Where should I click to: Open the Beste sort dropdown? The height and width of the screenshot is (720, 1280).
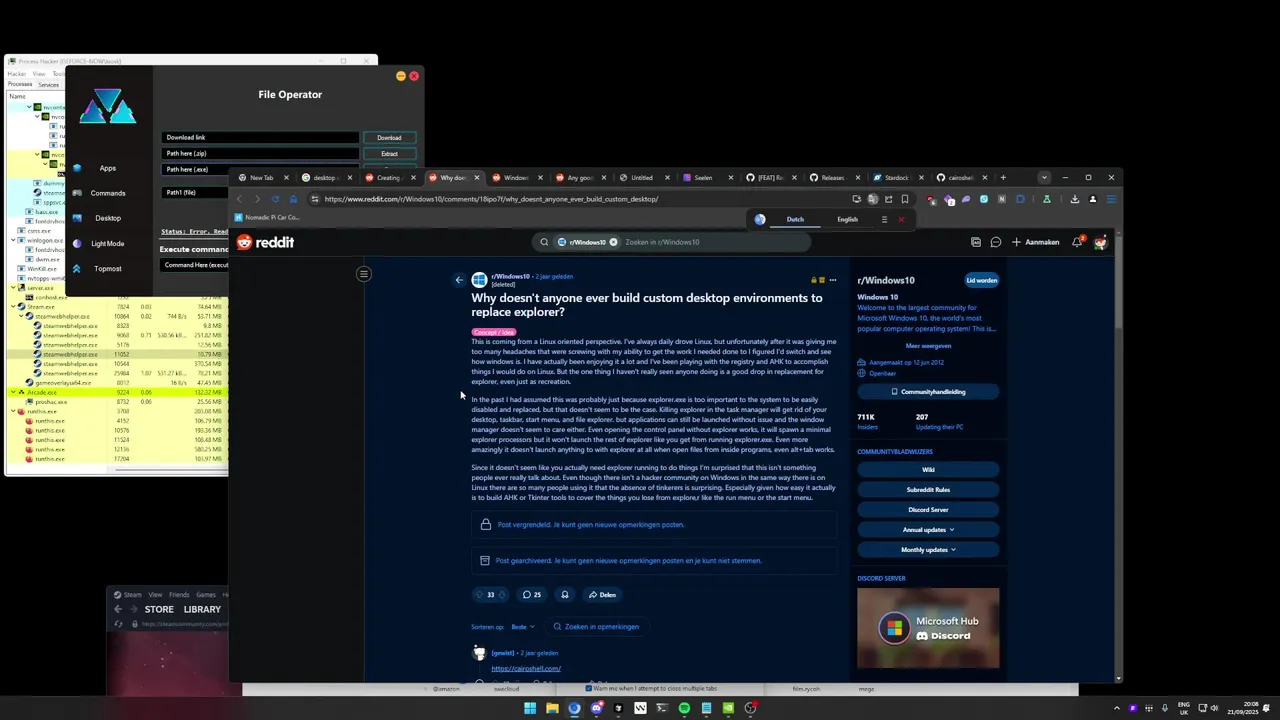coord(523,627)
